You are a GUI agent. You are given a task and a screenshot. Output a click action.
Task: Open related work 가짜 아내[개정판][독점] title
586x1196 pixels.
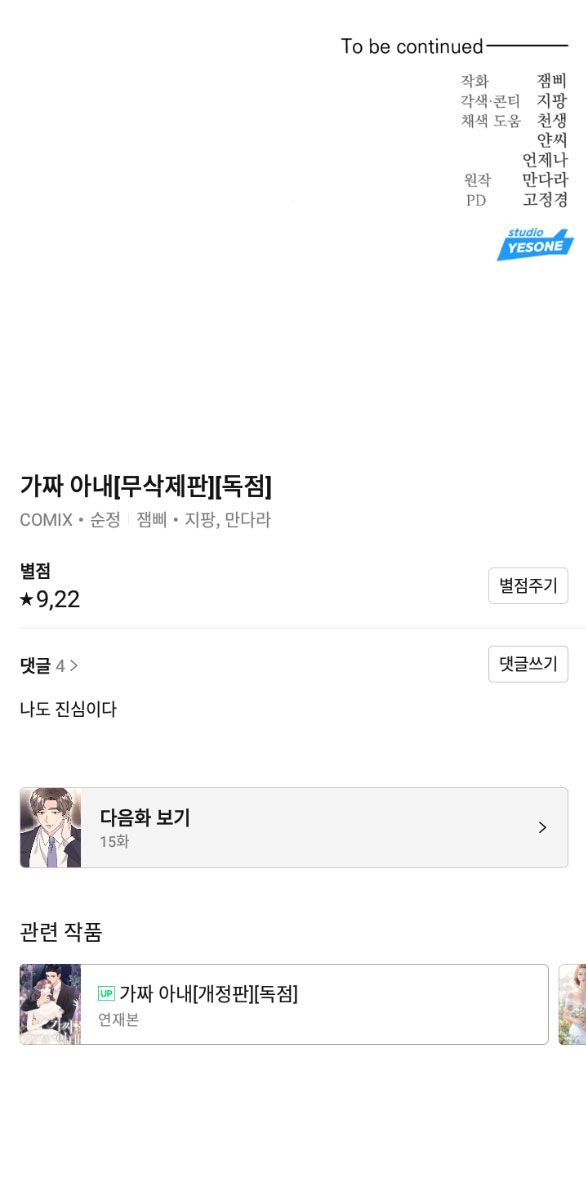point(208,994)
